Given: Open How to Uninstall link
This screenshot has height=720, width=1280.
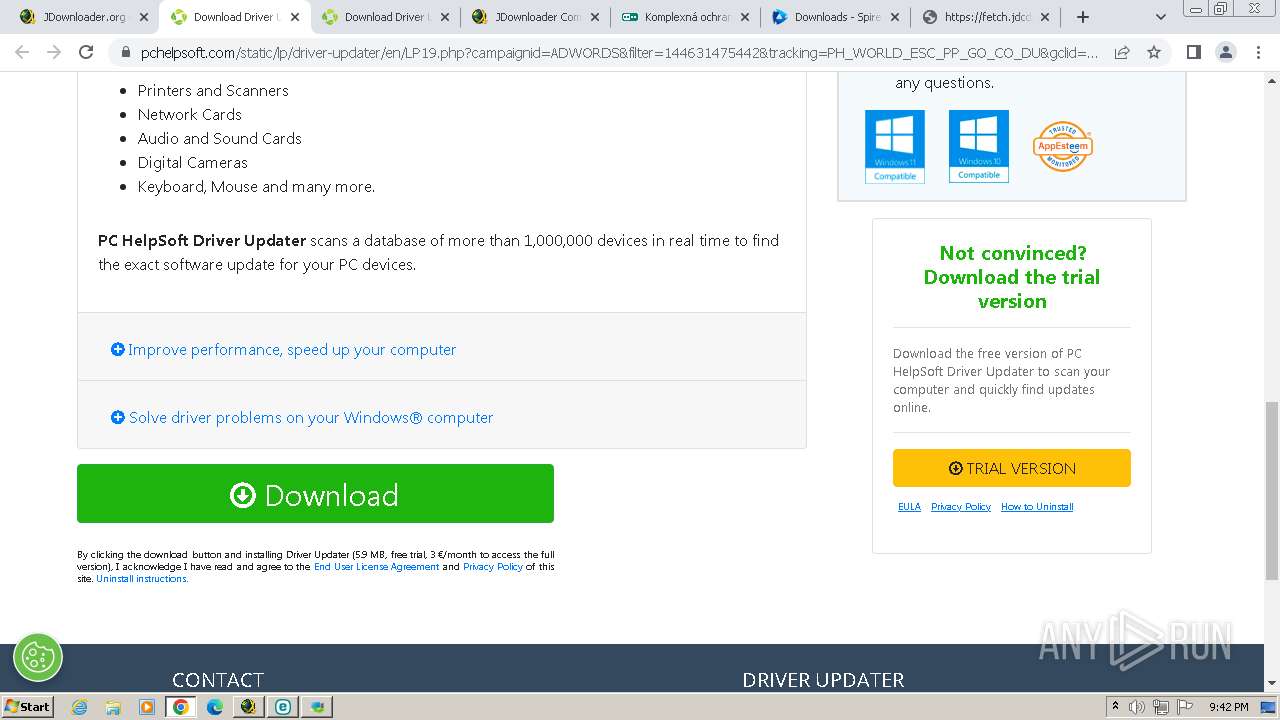Looking at the screenshot, I should point(1037,507).
